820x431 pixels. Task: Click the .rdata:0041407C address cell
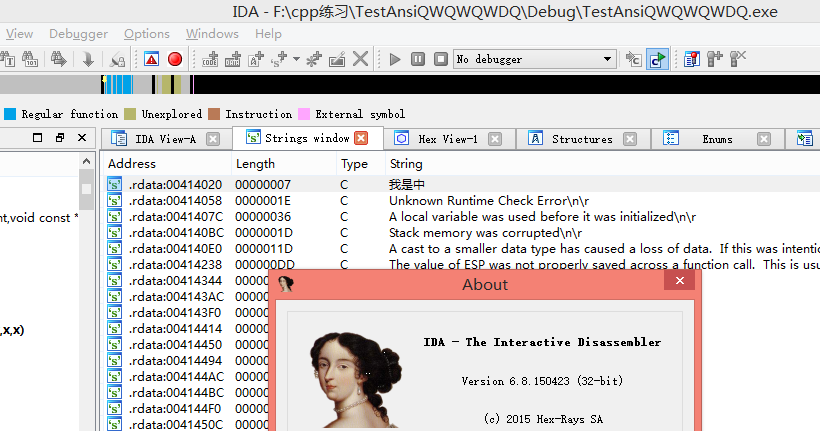tap(176, 217)
